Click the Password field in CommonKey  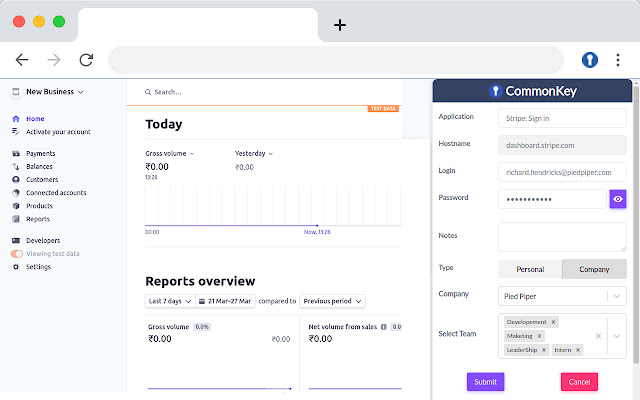(x=552, y=199)
